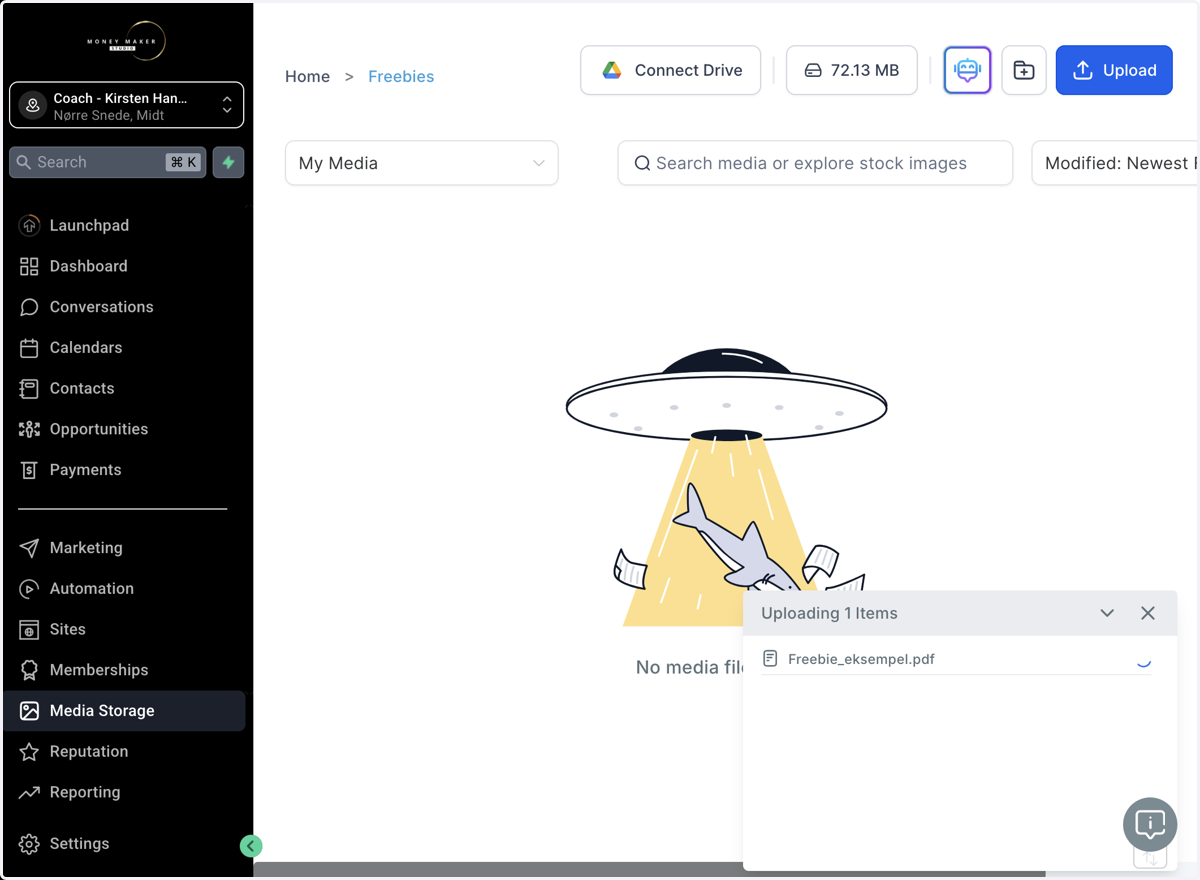
Task: Go to Reporting
Action: (124, 792)
